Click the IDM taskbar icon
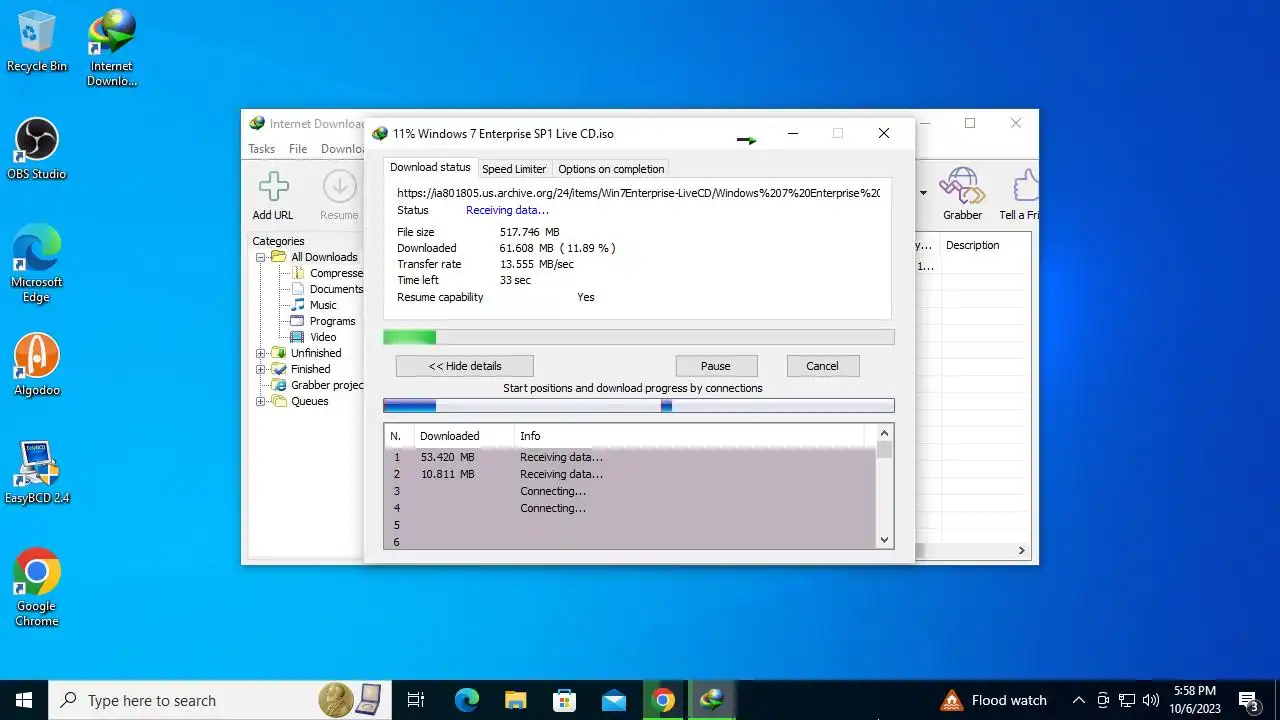This screenshot has height=720, width=1280. click(x=712, y=700)
